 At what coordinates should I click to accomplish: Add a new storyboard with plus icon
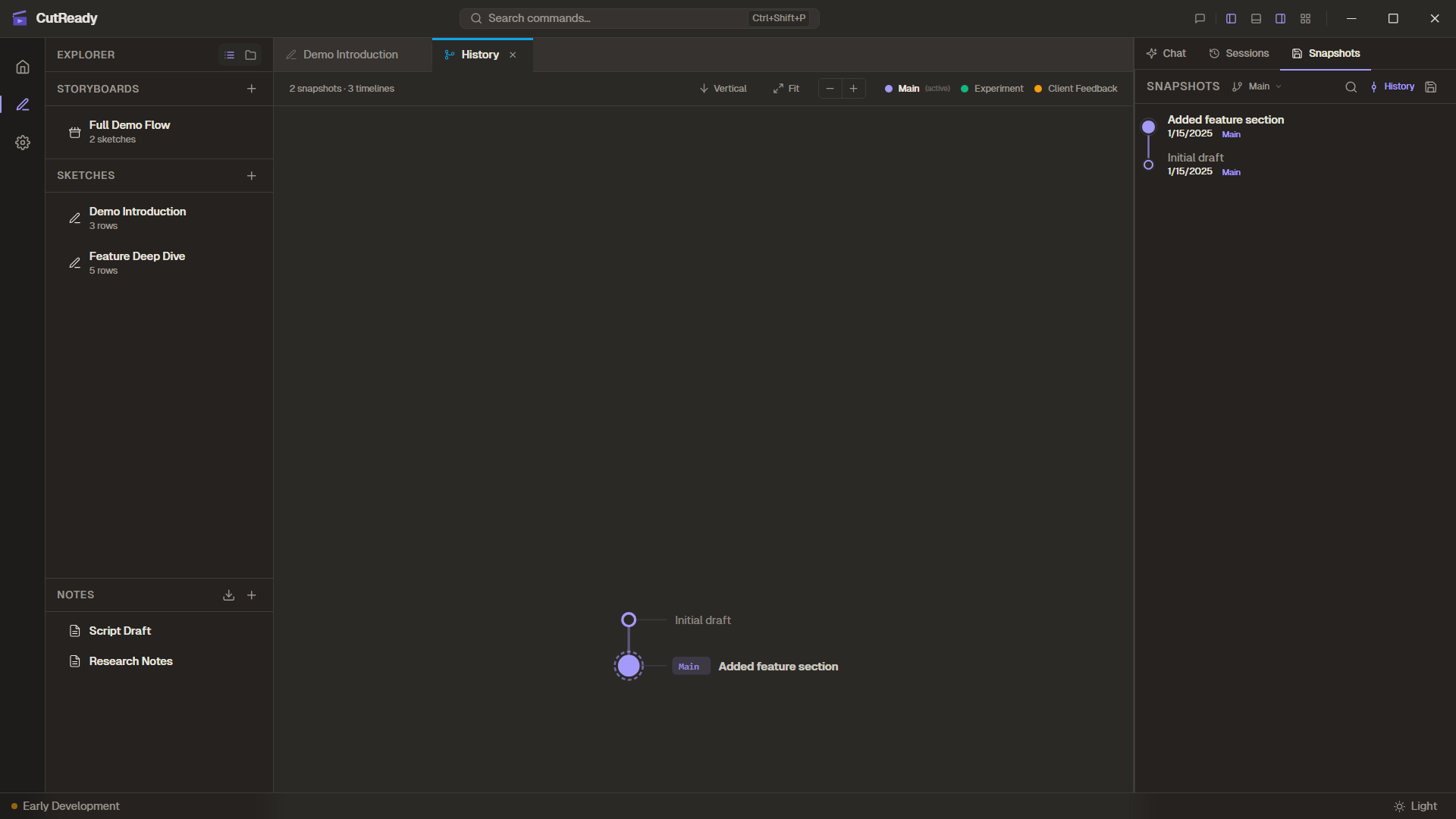(252, 89)
